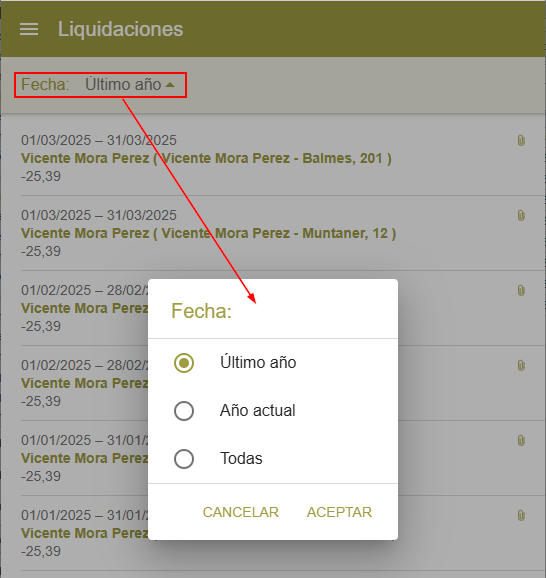Select the Todas radio option

[184, 459]
